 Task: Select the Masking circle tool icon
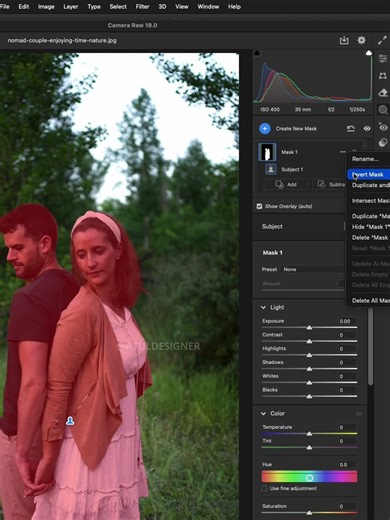point(383,110)
